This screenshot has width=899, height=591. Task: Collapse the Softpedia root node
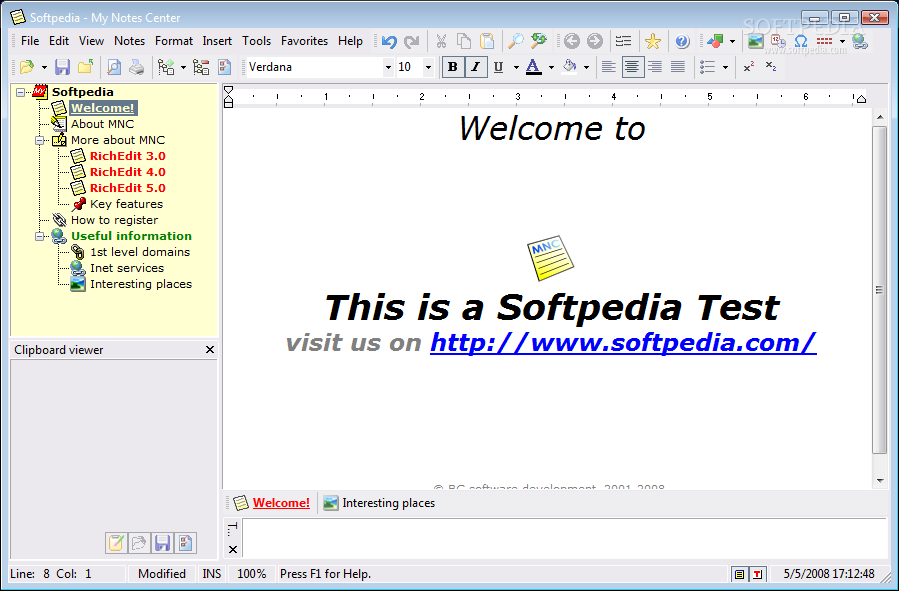[21, 92]
